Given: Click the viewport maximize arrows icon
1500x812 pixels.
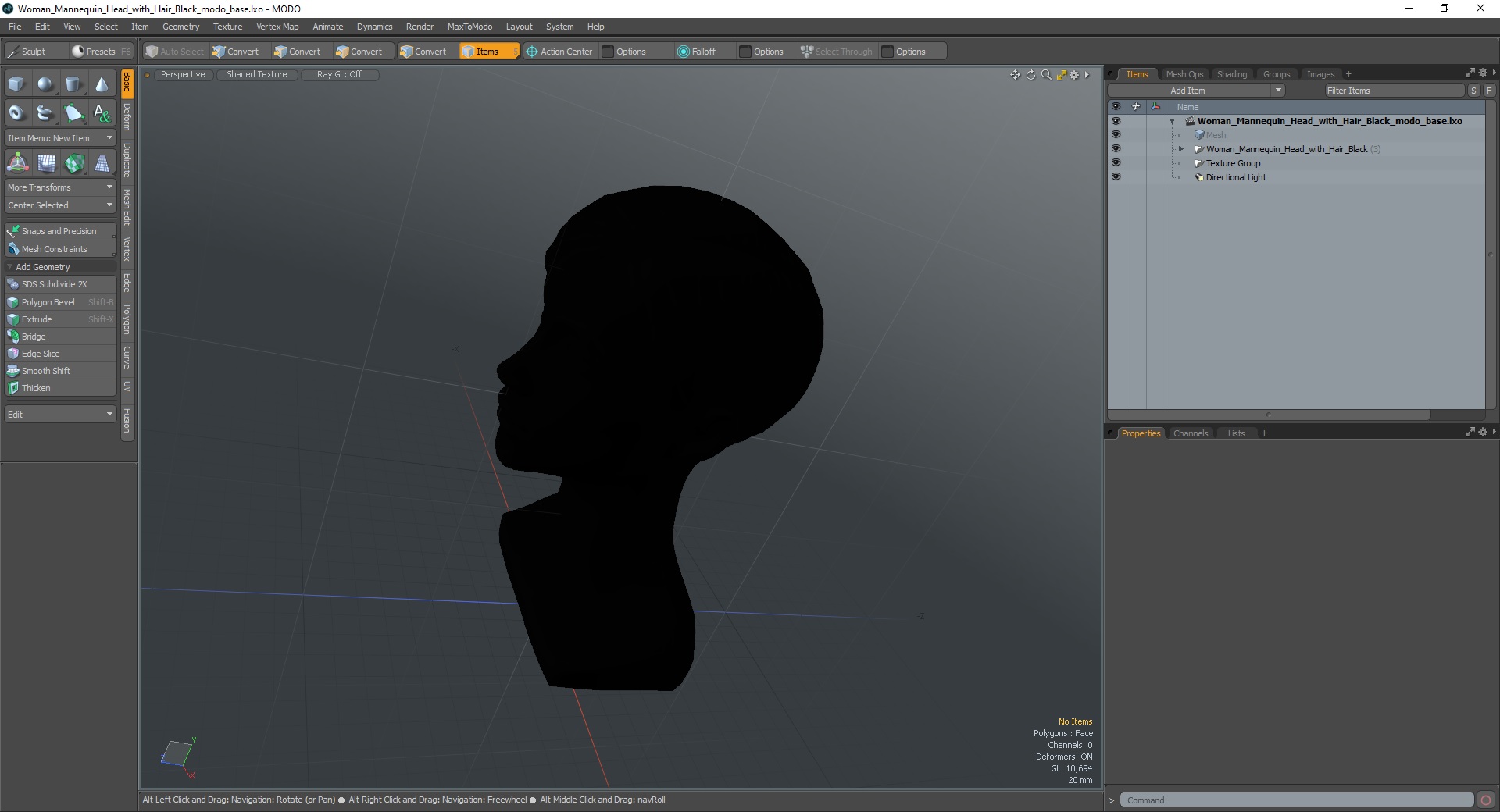Looking at the screenshot, I should coord(1061,75).
